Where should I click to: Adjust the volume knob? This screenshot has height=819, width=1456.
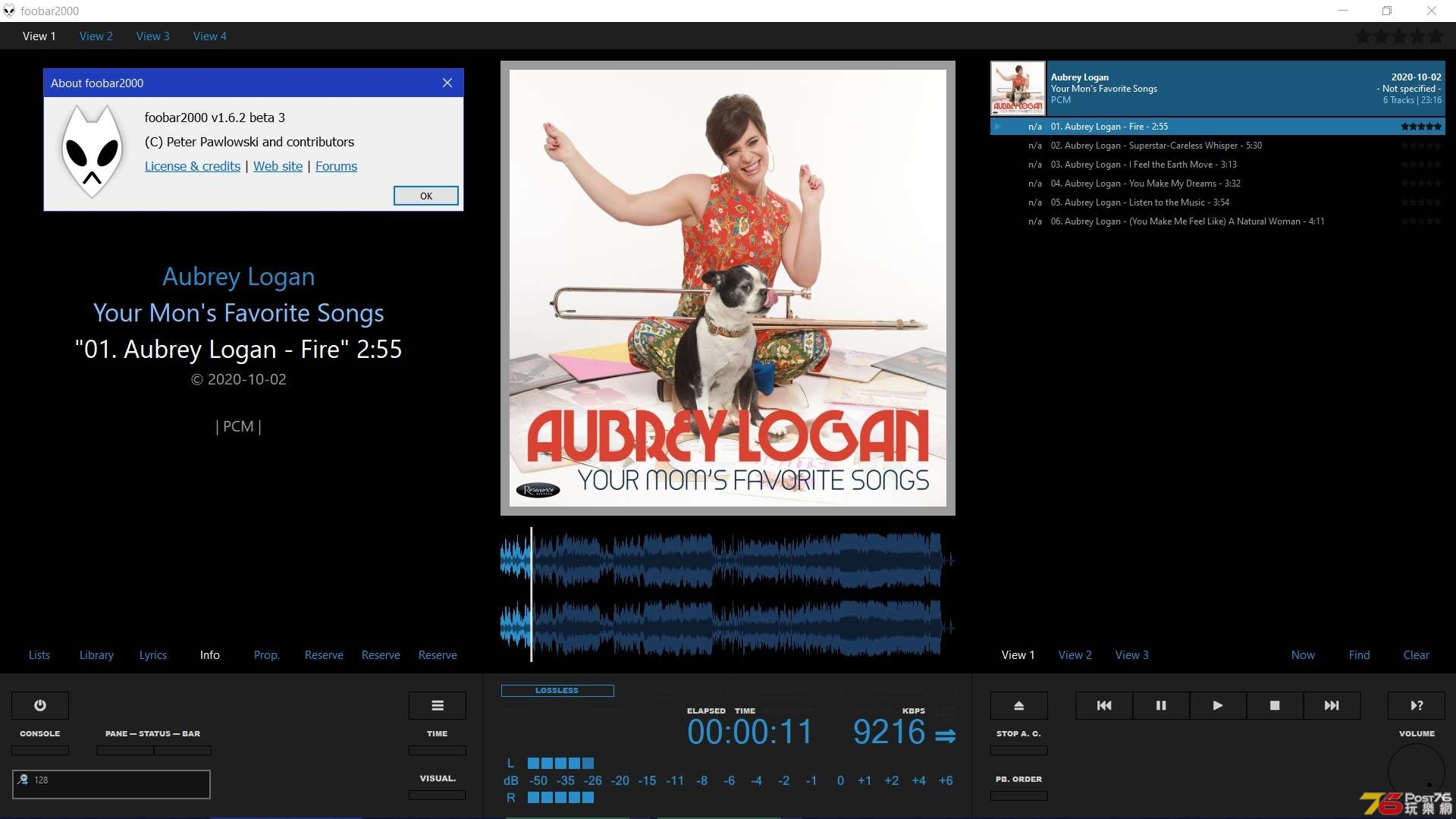click(1417, 772)
